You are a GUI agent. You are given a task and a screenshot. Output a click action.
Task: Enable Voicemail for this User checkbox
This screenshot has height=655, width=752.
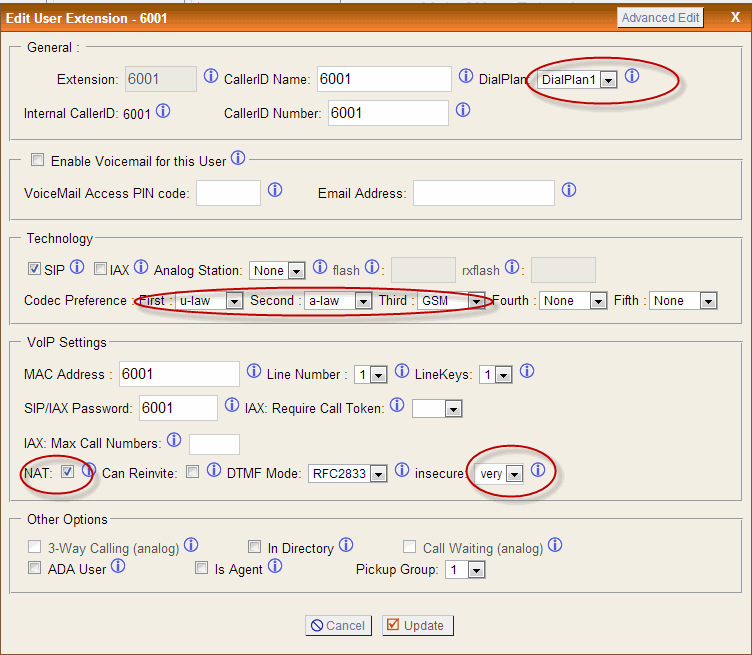(x=37, y=160)
